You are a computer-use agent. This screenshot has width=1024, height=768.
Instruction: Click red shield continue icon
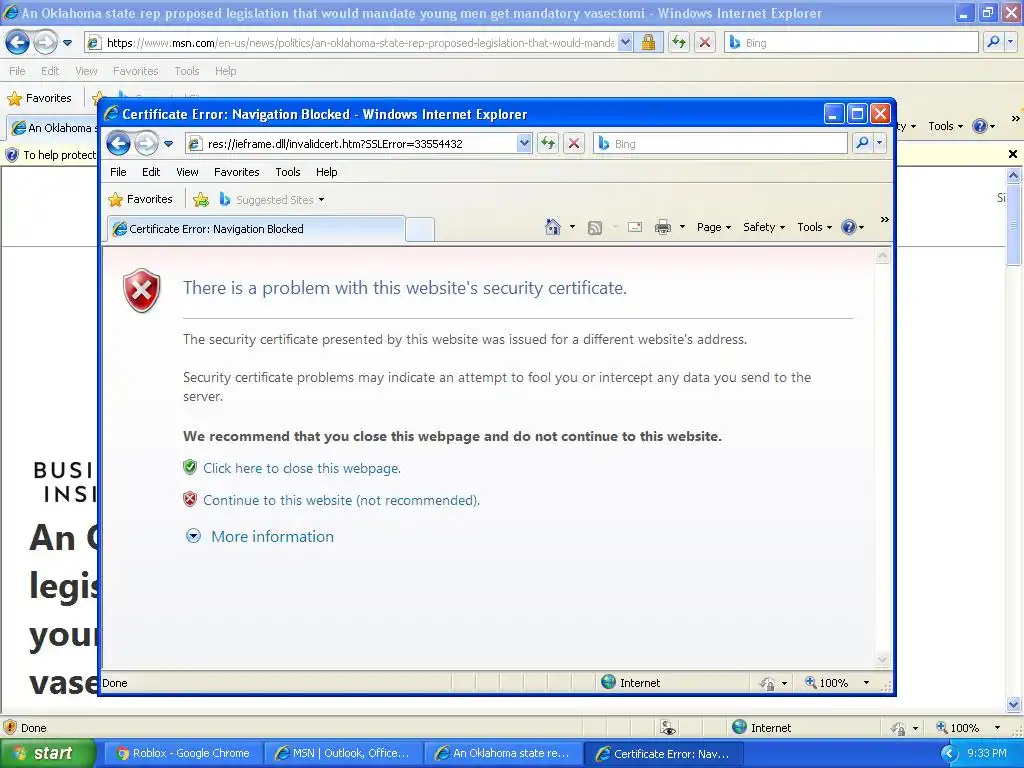[190, 500]
